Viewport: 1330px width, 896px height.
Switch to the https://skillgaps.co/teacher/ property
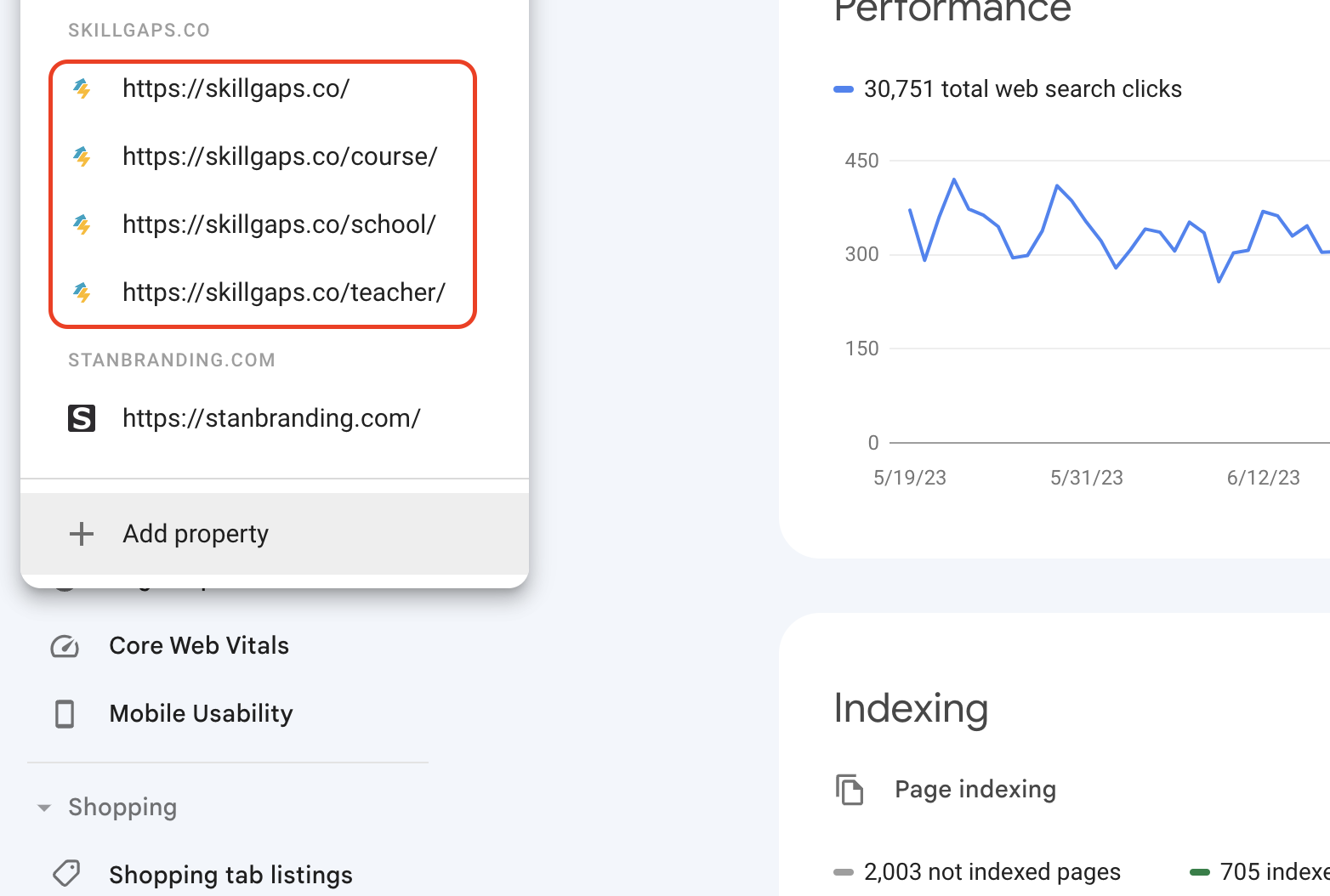[283, 292]
